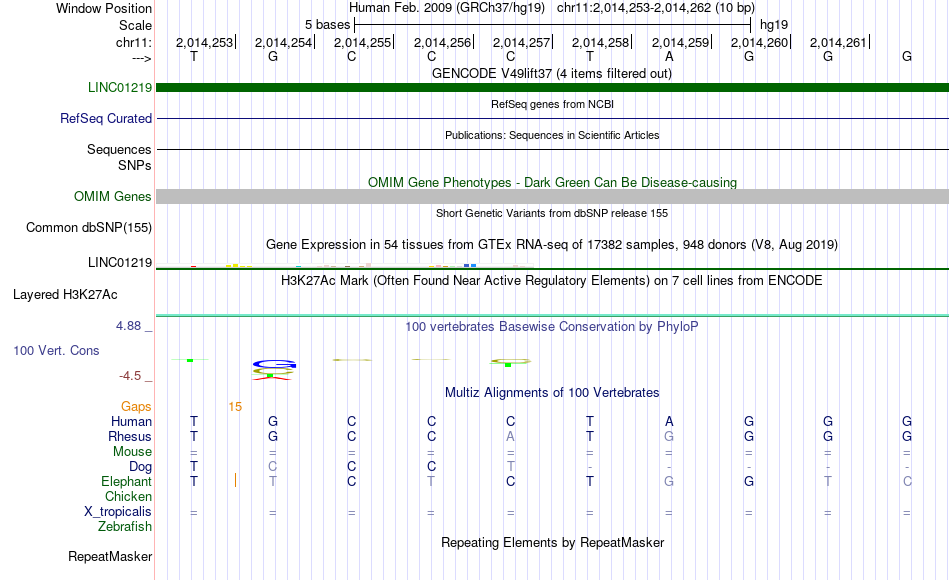950x580 pixels.
Task: Click the Publications: Sequences in Scientific Articles title
Action: pos(552,135)
